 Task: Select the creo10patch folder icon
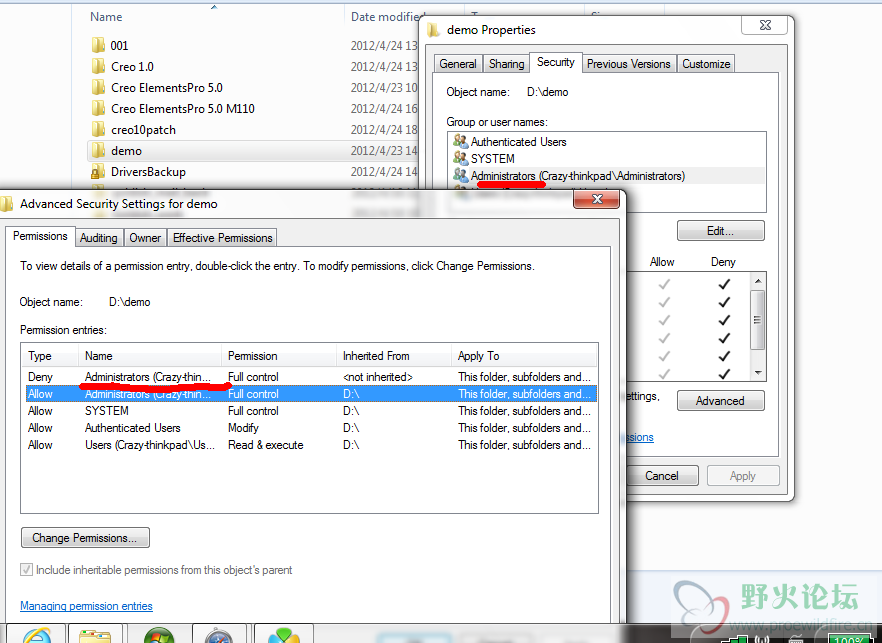[x=98, y=129]
